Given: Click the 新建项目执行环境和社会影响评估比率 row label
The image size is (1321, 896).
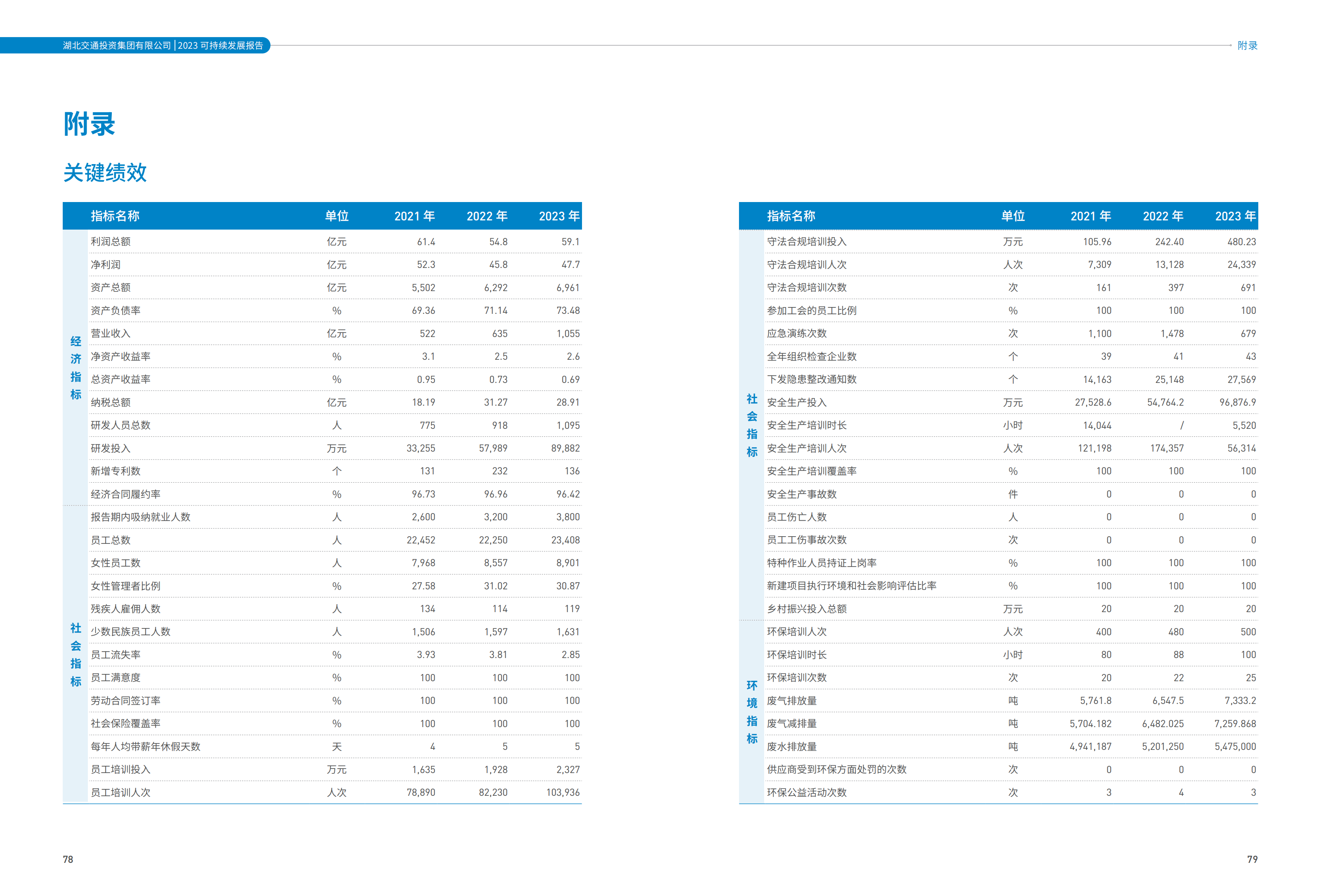Looking at the screenshot, I should pyautogui.click(x=852, y=586).
